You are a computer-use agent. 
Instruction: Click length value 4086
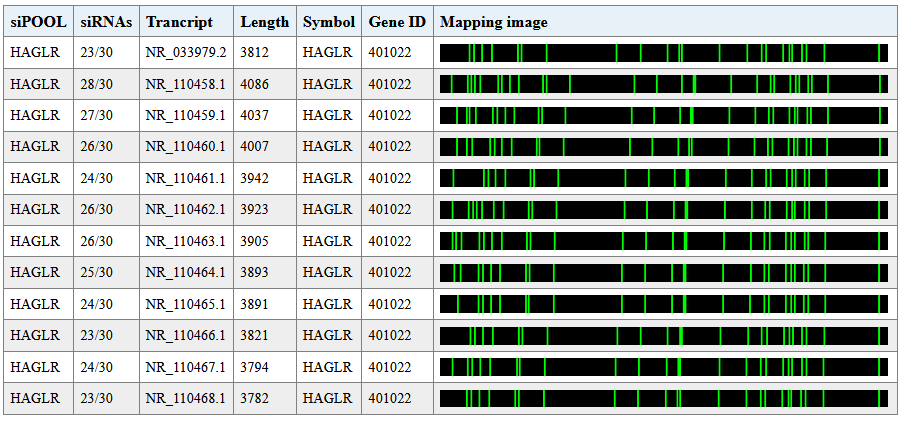(254, 84)
